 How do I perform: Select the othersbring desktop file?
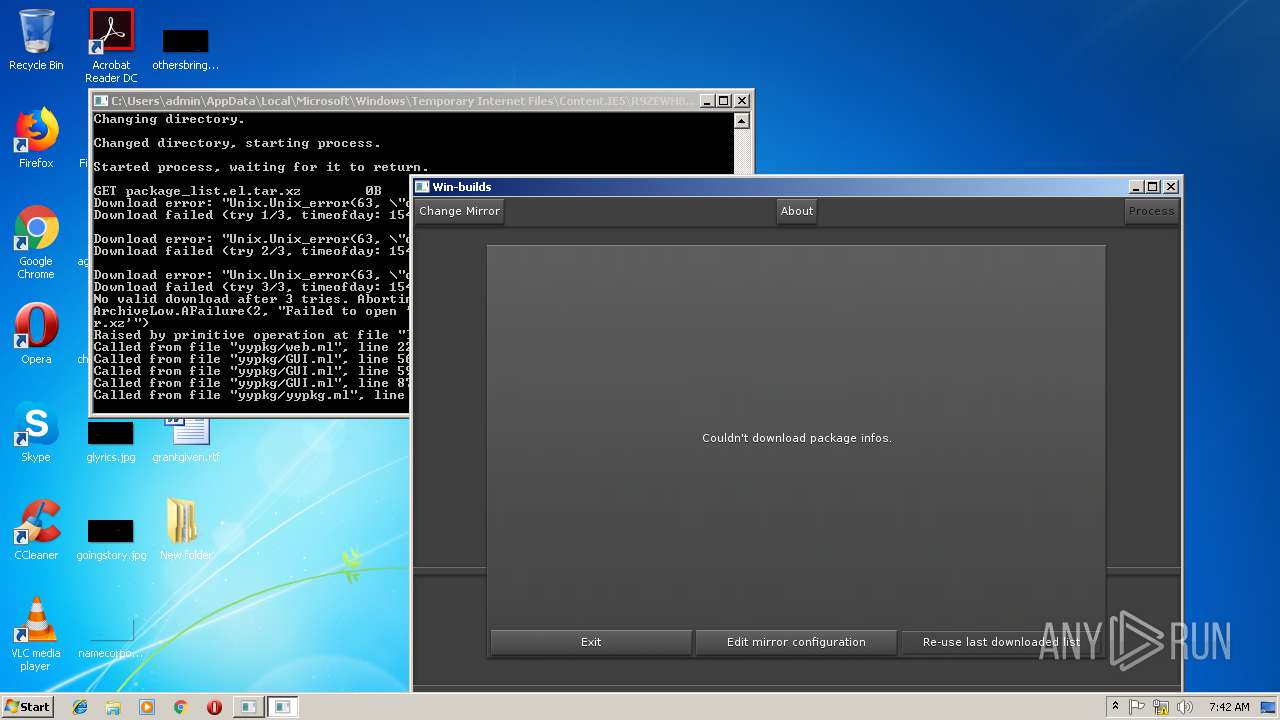tap(185, 50)
